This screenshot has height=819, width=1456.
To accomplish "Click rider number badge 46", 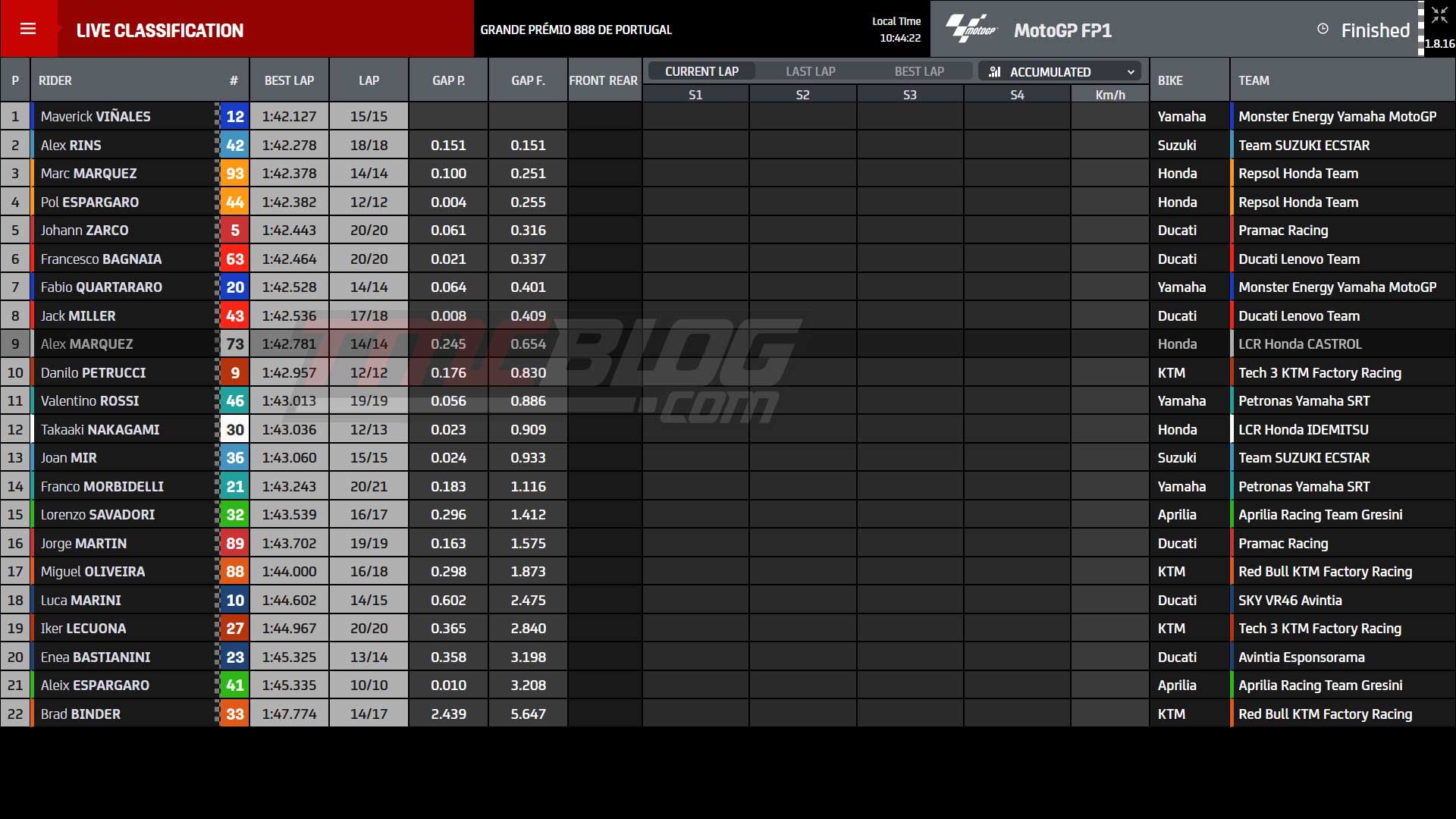I will click(x=235, y=401).
